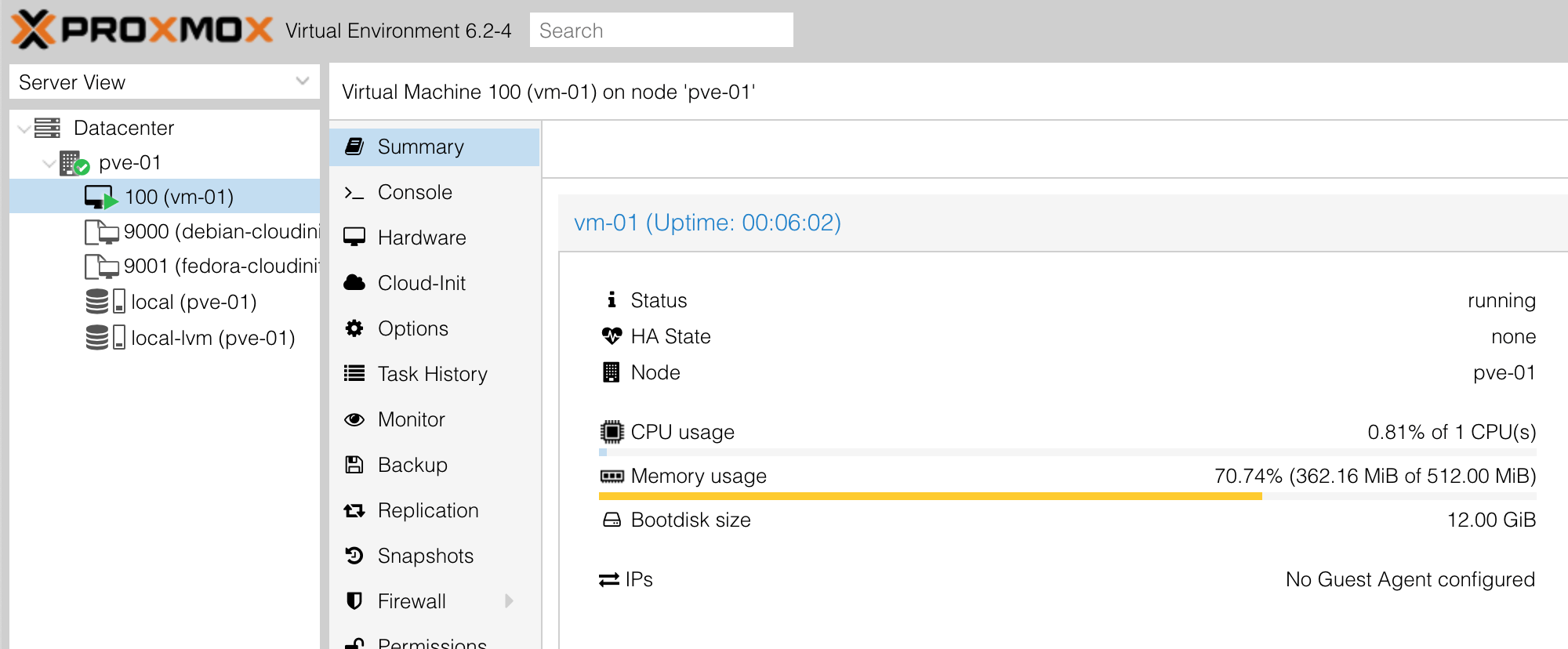
Task: Click the 9000 debian template icon
Action: click(x=101, y=232)
